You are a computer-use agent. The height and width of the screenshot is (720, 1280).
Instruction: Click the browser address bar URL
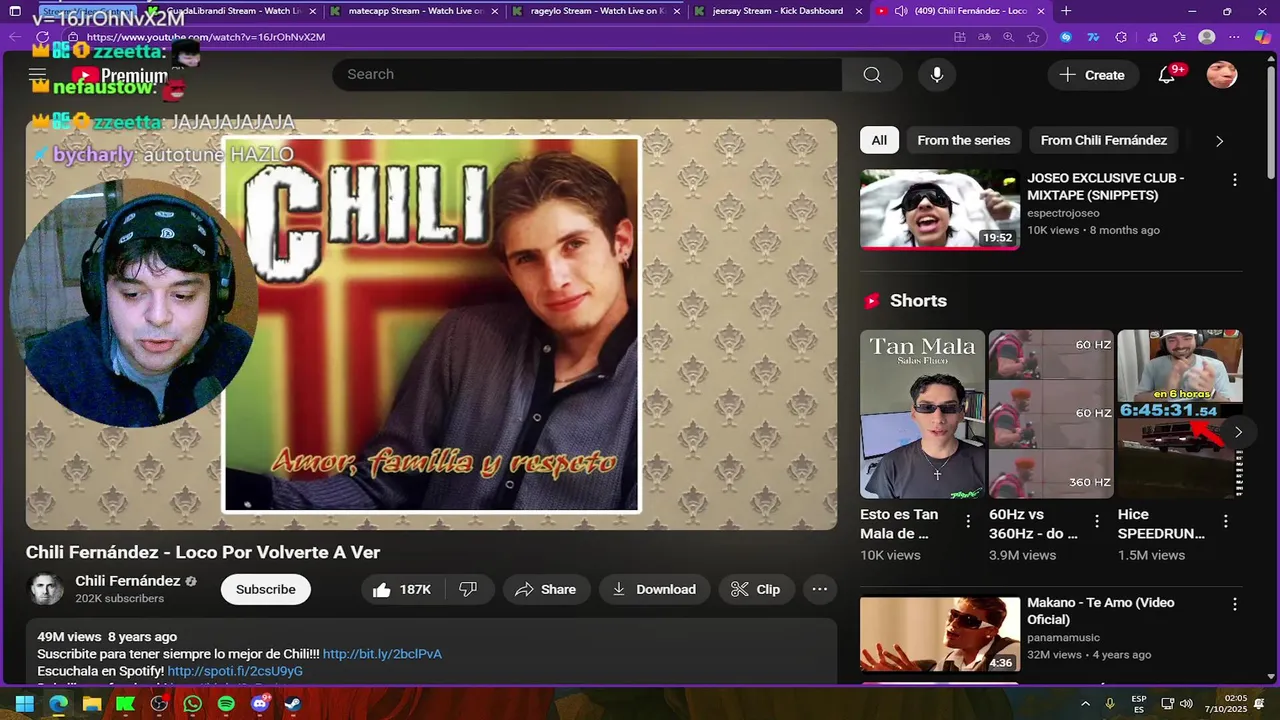206,37
